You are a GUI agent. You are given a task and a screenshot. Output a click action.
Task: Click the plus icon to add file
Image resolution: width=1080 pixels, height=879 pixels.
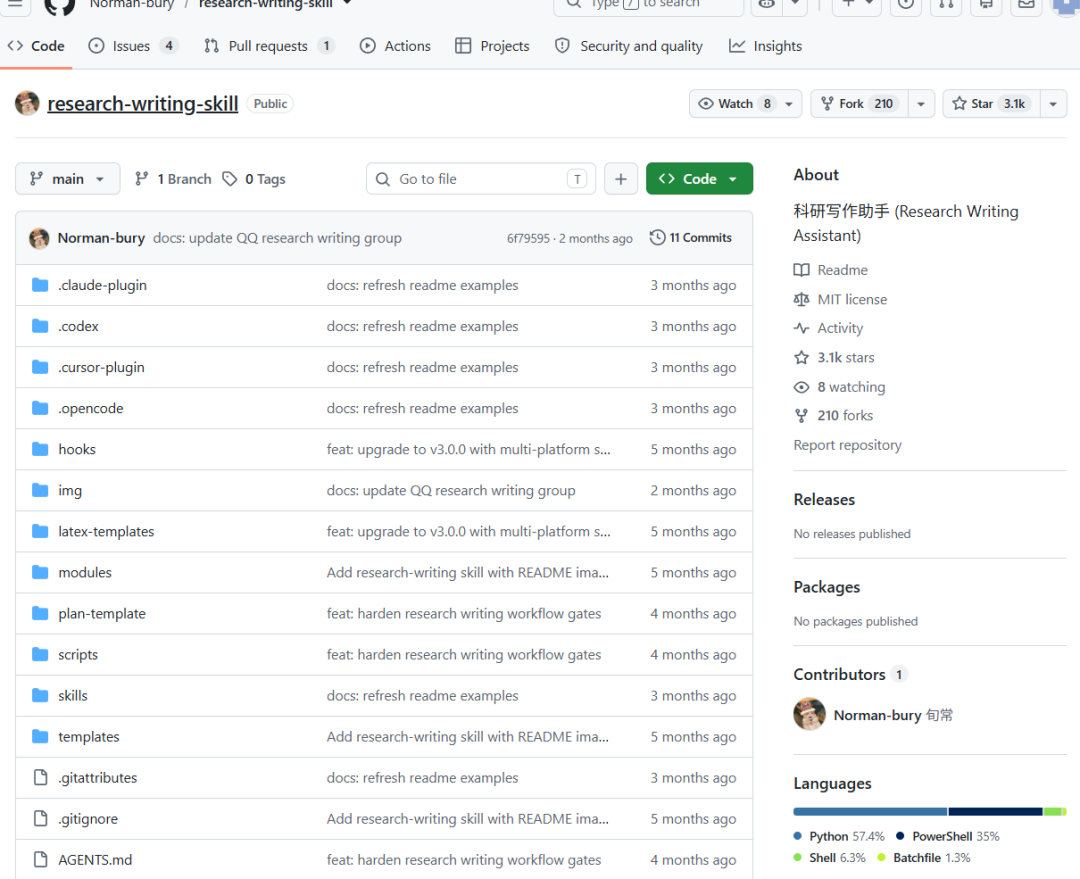point(621,179)
